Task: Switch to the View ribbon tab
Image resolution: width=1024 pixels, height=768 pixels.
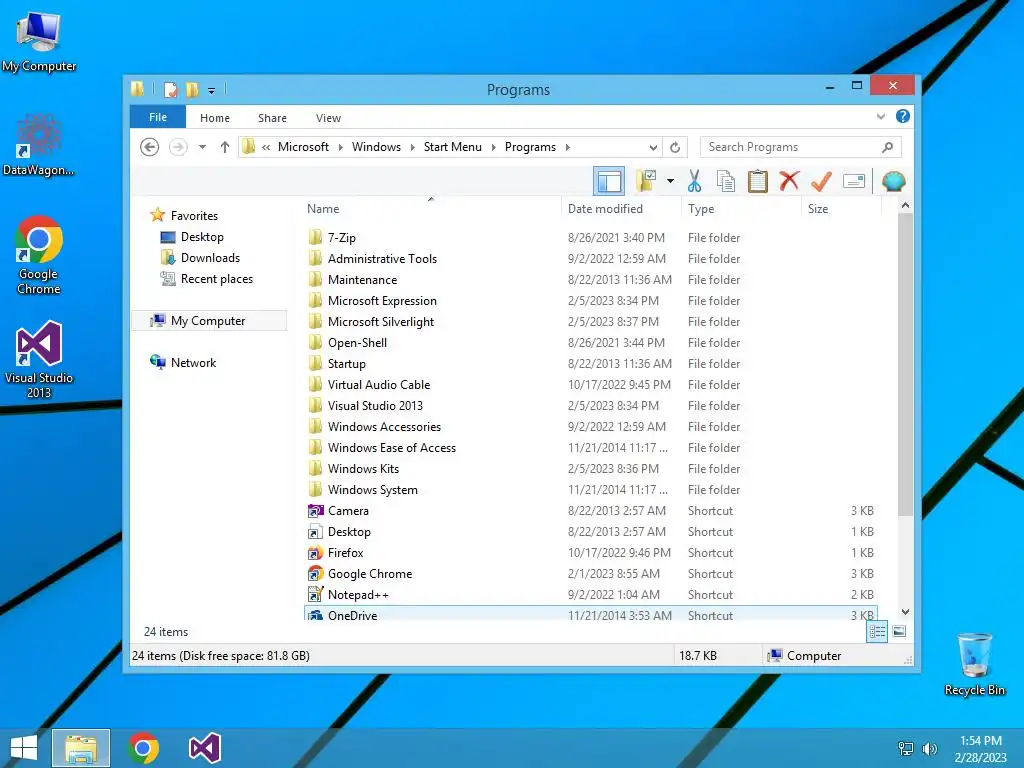Action: (x=328, y=118)
